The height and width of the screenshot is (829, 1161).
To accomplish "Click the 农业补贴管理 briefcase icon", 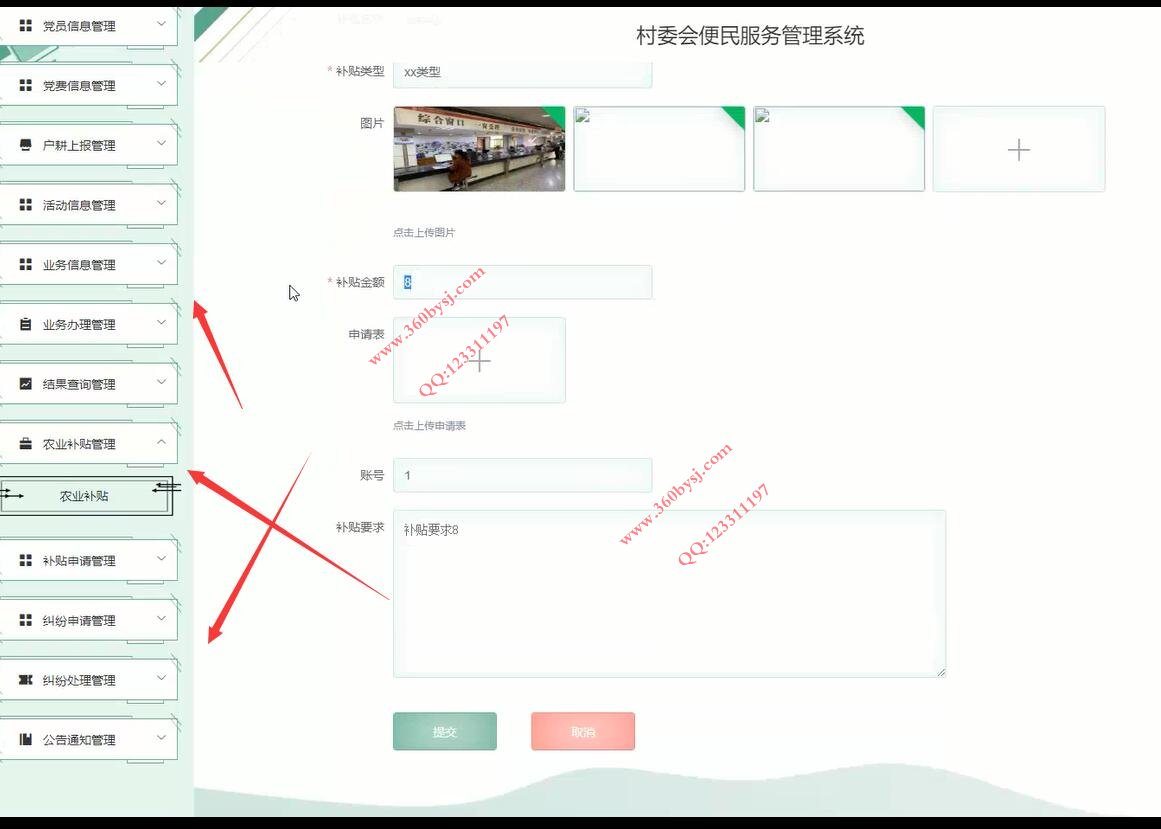I will [x=25, y=443].
